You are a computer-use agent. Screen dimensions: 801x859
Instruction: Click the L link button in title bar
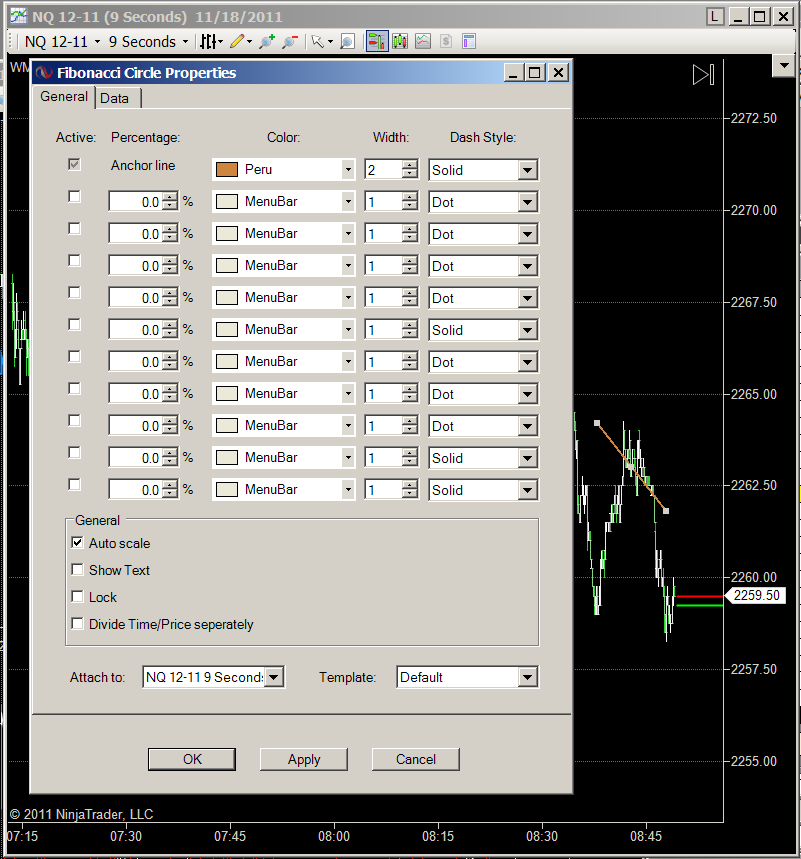tap(714, 17)
